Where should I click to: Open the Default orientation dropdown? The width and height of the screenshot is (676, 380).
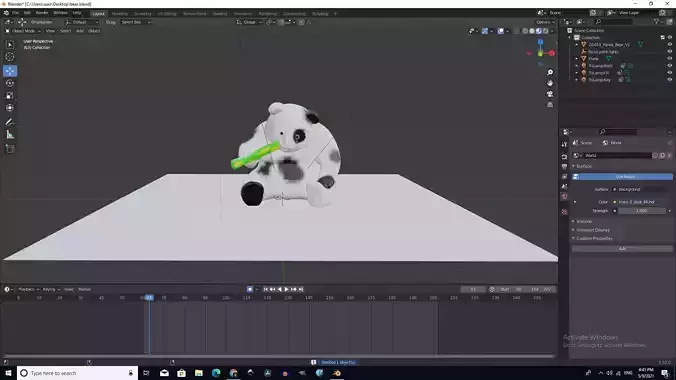point(82,22)
